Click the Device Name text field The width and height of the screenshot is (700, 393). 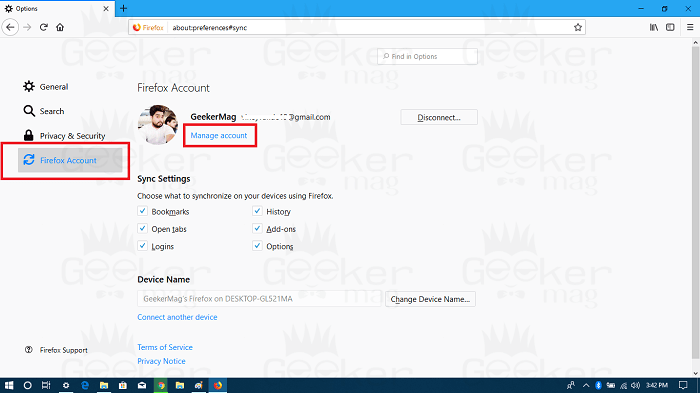[x=260, y=299]
